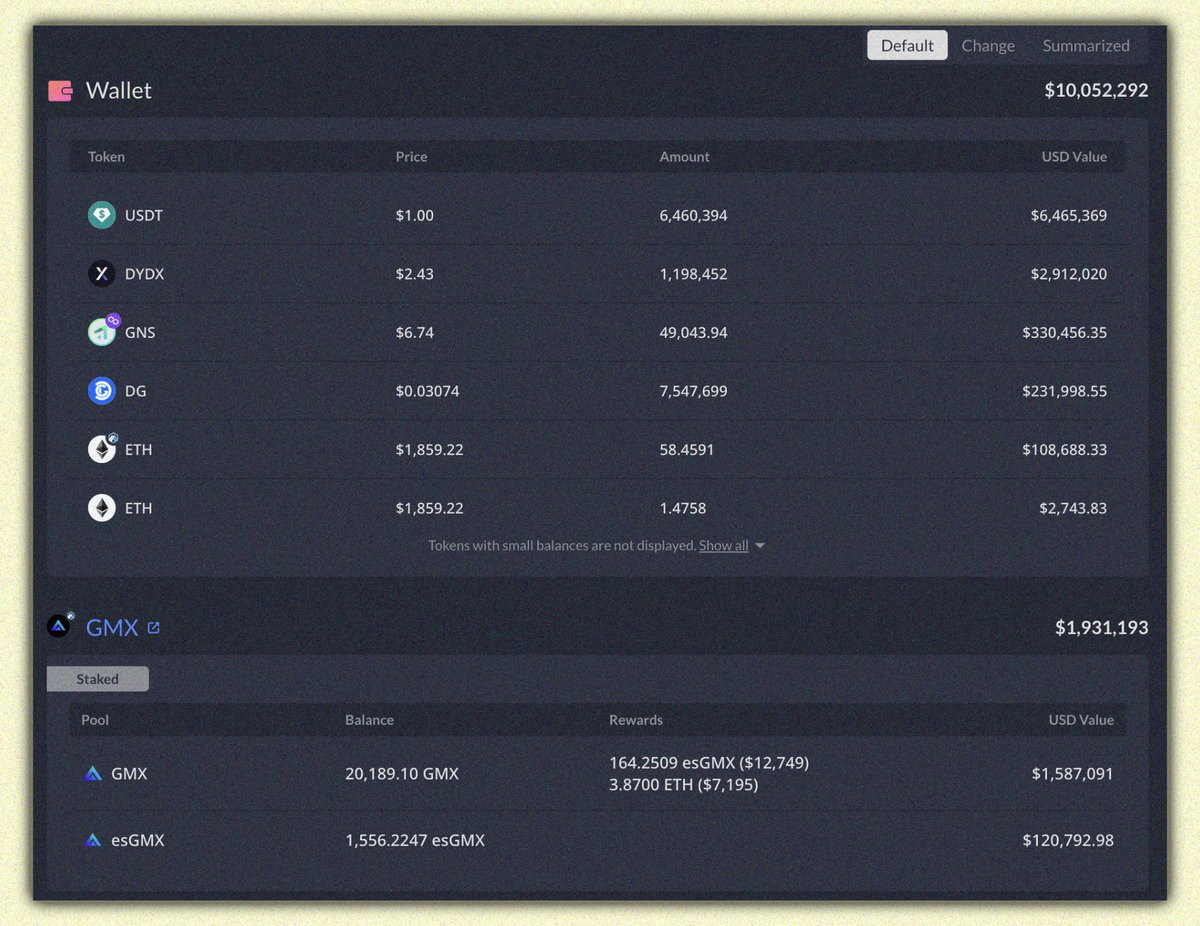This screenshot has width=1200, height=926.
Task: Select the Default view toggle
Action: pyautogui.click(x=907, y=46)
